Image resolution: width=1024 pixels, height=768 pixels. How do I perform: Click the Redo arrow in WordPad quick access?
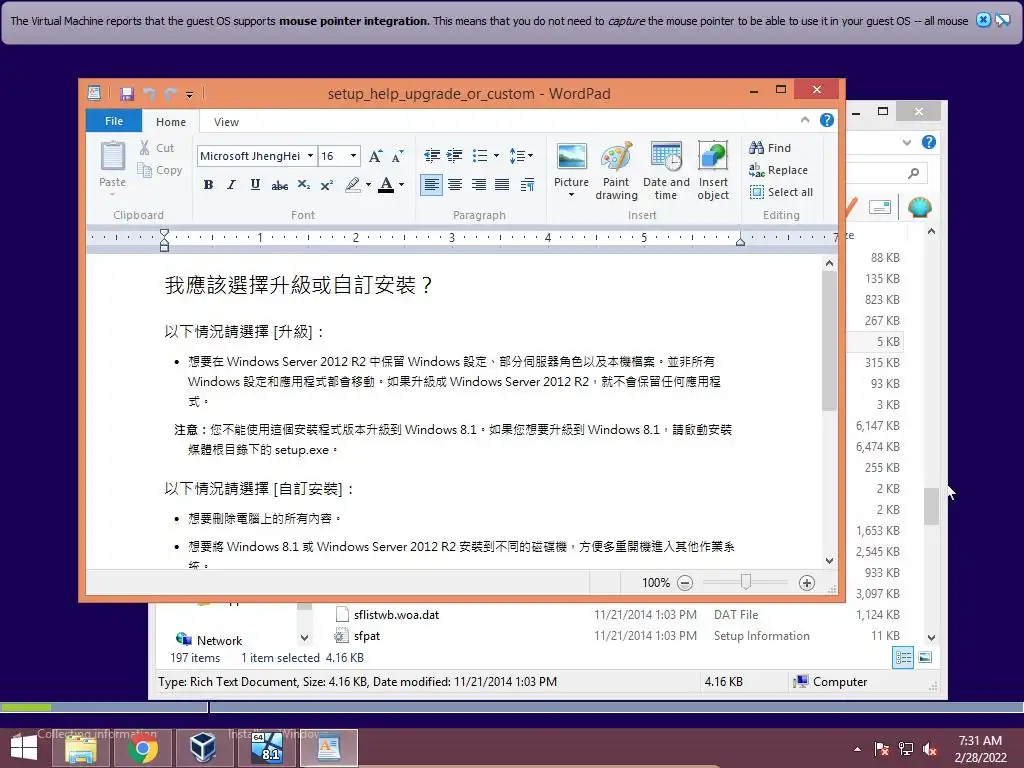[170, 94]
